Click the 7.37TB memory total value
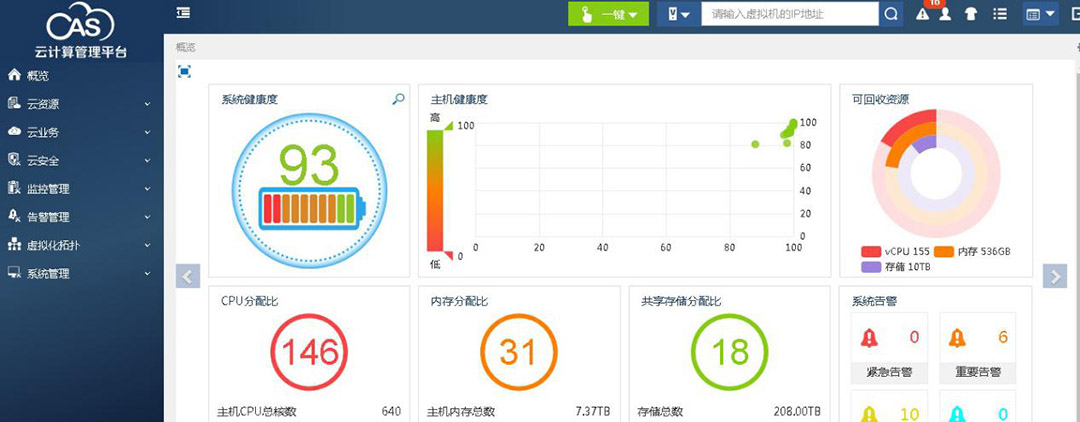 pos(592,412)
